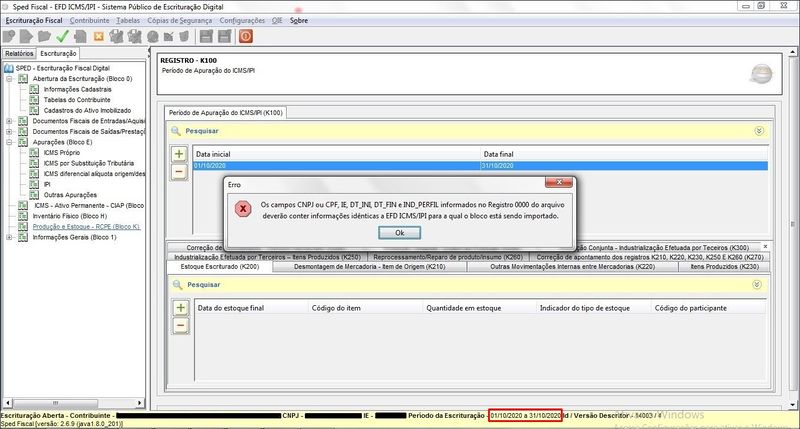
Task: Click the magnifier icon in K200 Pesquisar bar
Action: (x=177, y=285)
